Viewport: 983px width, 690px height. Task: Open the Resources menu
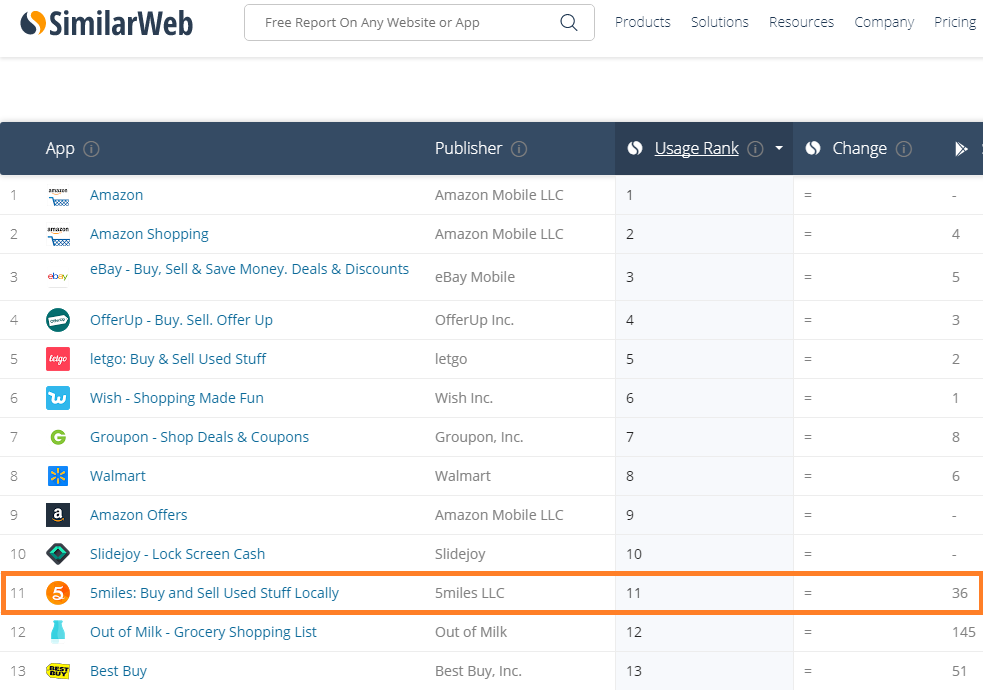coord(801,22)
